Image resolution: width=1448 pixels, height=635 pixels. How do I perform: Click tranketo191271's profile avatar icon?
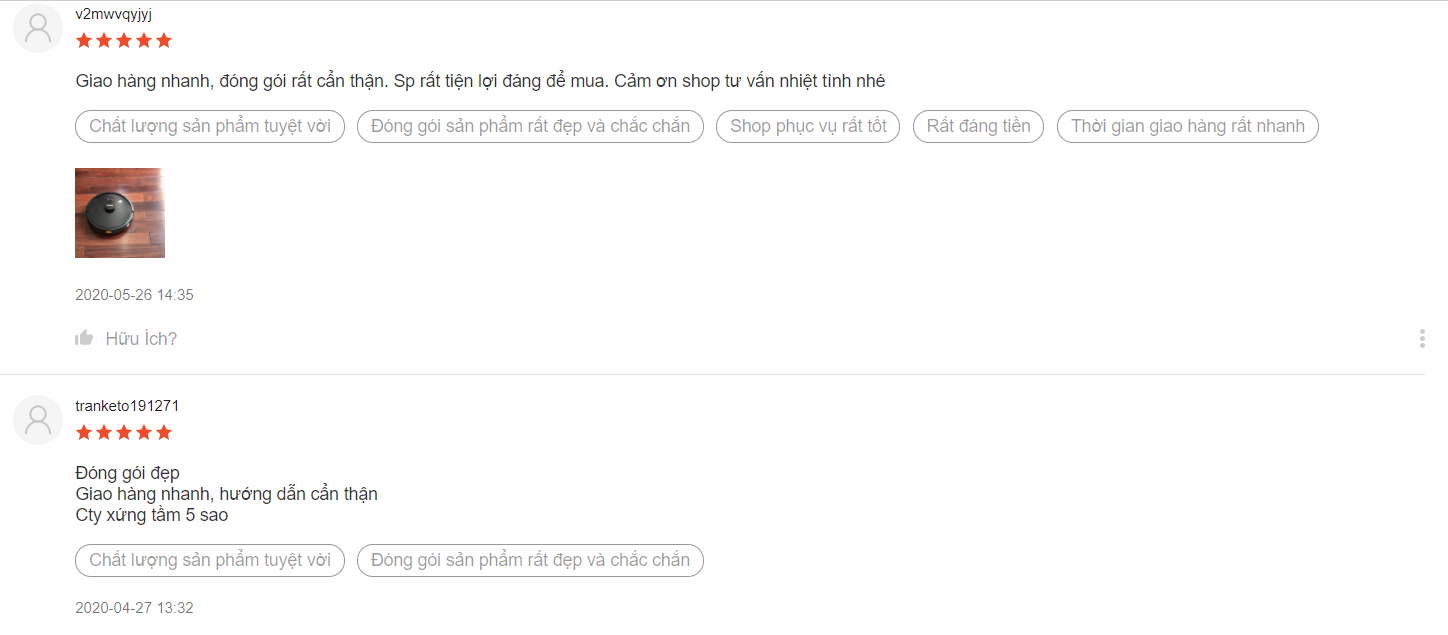37,419
